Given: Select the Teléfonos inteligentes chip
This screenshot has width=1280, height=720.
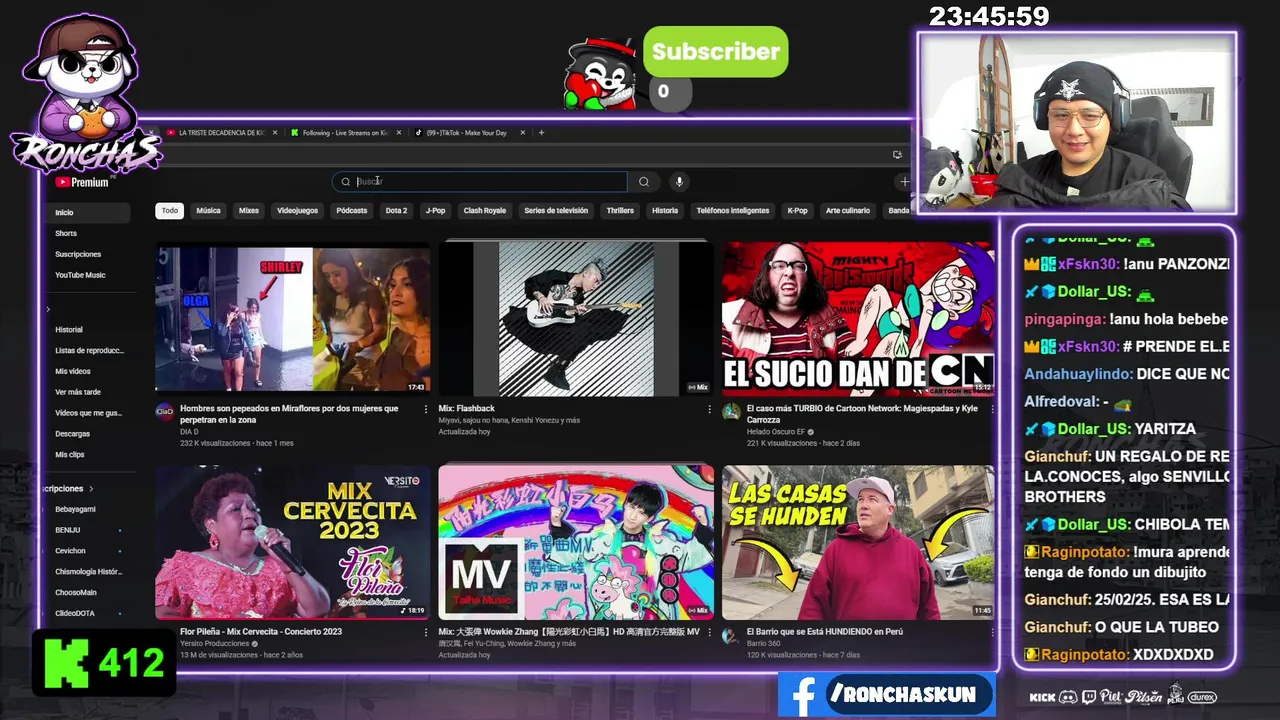Looking at the screenshot, I should click(733, 210).
